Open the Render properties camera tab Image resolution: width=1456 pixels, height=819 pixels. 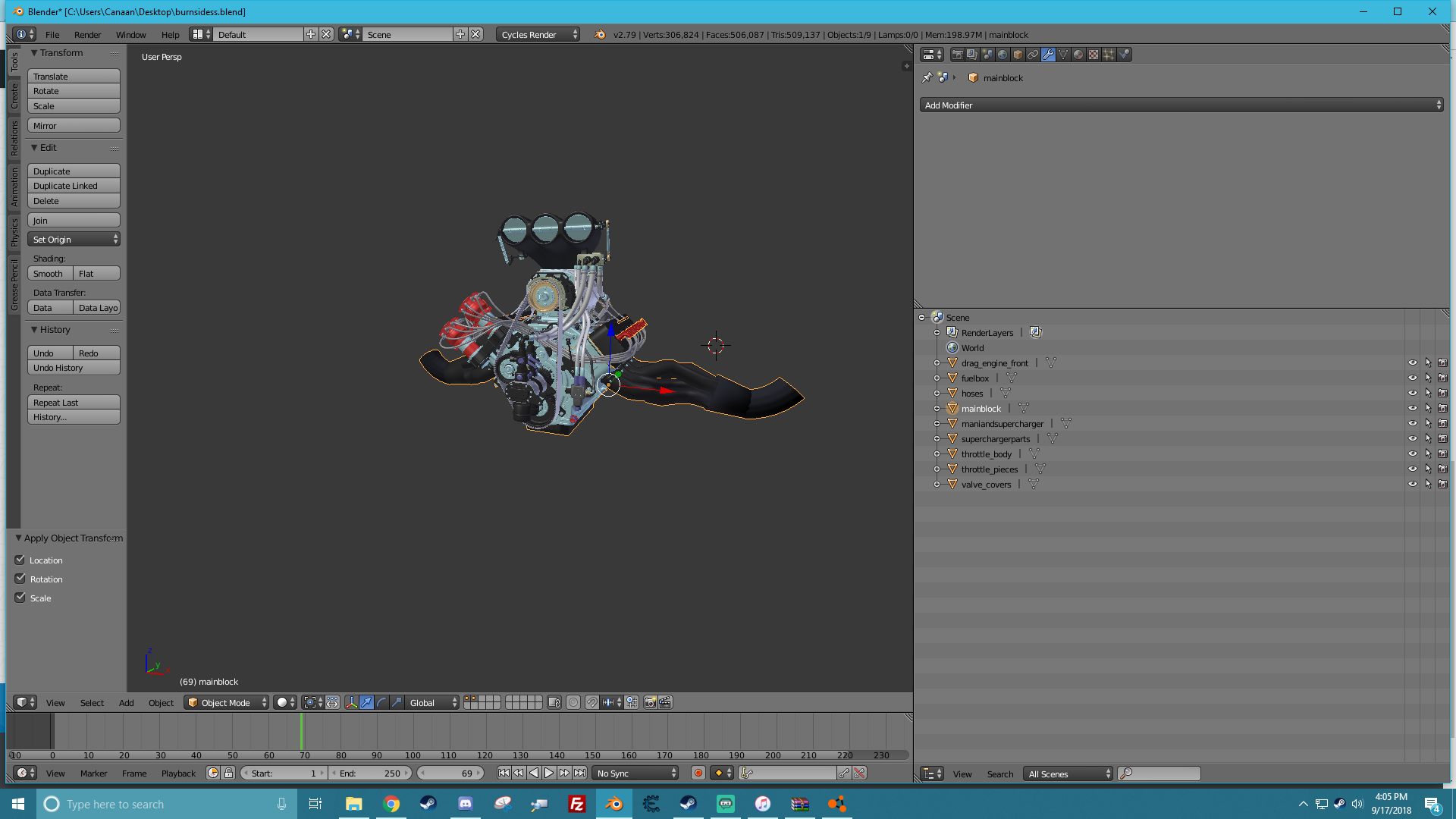(957, 55)
